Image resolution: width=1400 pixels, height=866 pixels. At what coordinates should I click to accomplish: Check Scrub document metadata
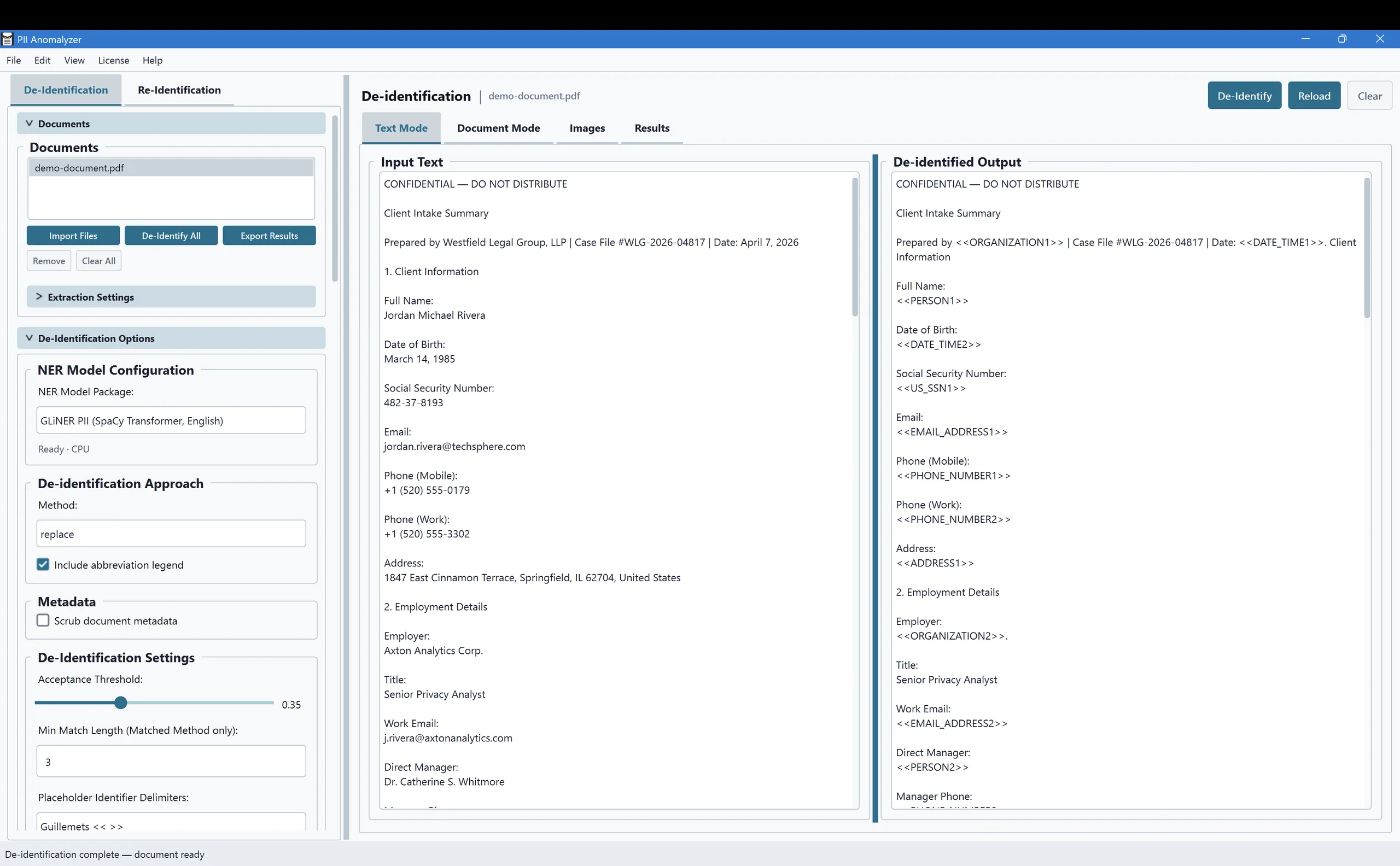[x=43, y=621]
